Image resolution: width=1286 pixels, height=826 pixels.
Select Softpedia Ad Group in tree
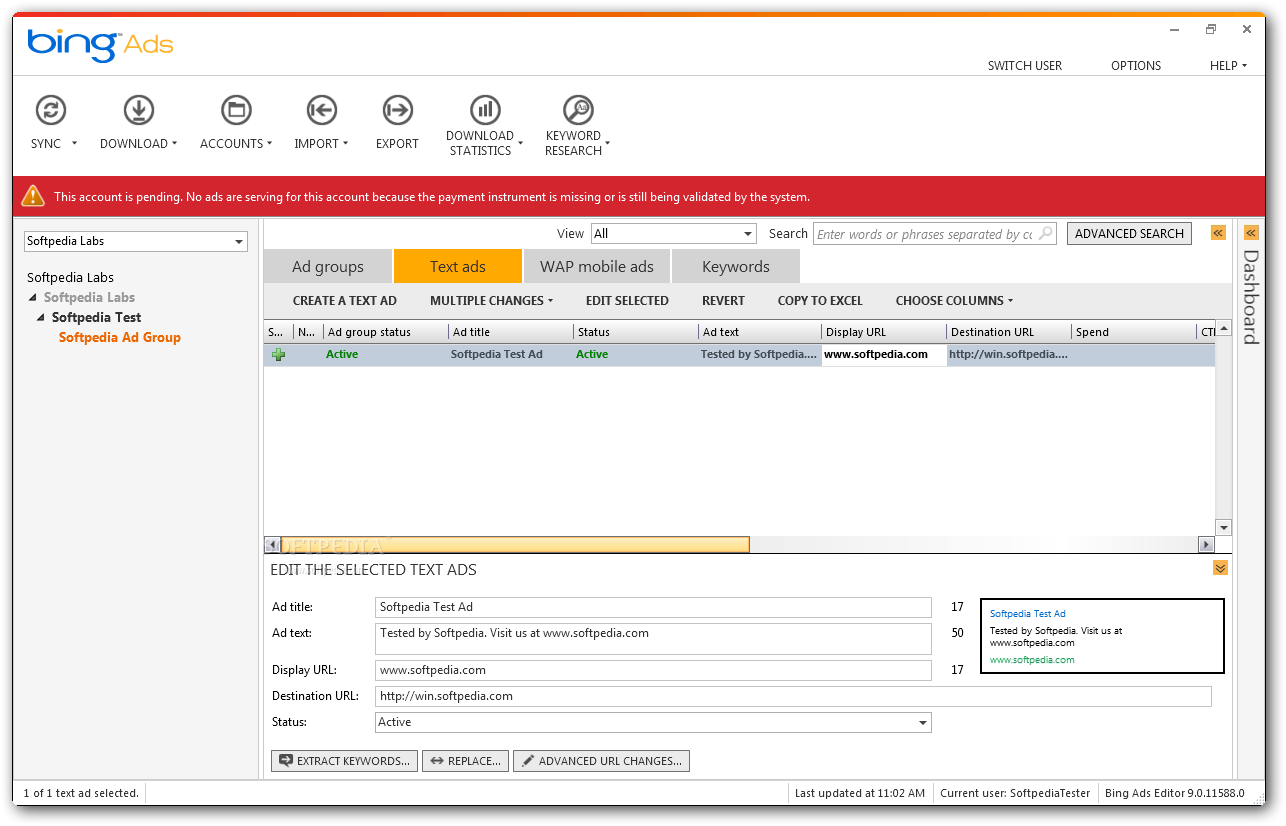point(120,337)
